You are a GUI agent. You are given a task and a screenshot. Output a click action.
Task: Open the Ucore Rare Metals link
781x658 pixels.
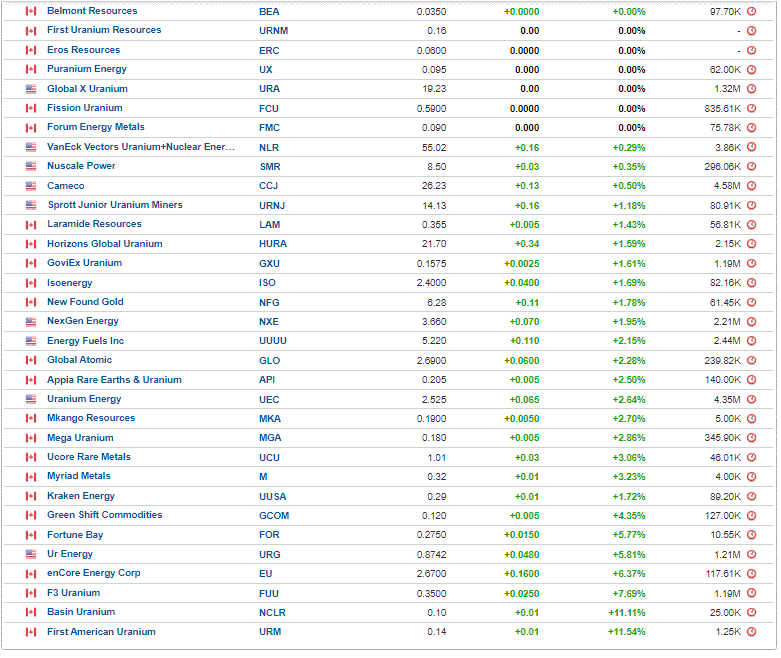[89, 457]
